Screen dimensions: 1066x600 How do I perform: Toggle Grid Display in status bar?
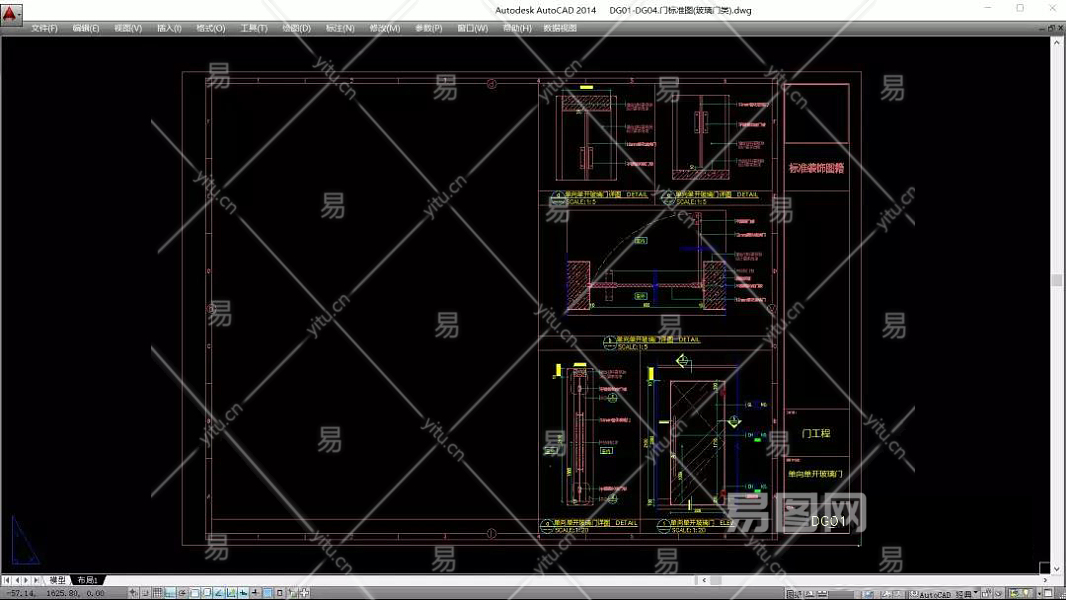coord(158,593)
